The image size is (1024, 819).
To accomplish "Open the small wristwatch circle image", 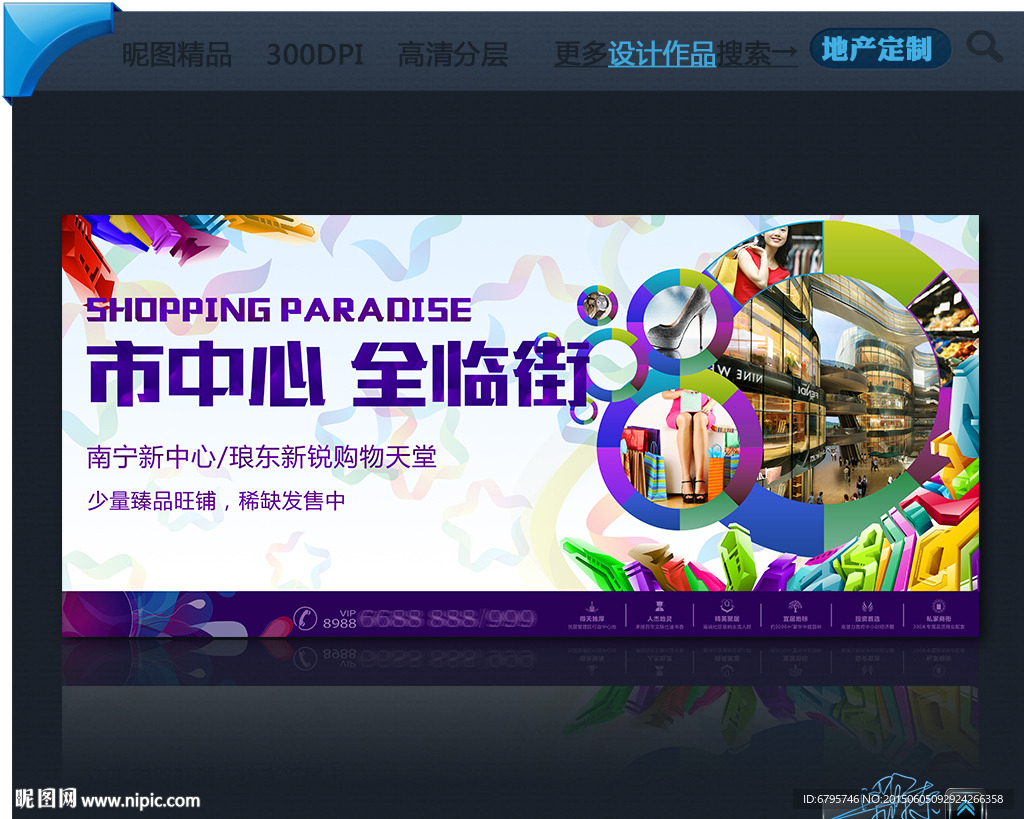I will [x=597, y=305].
